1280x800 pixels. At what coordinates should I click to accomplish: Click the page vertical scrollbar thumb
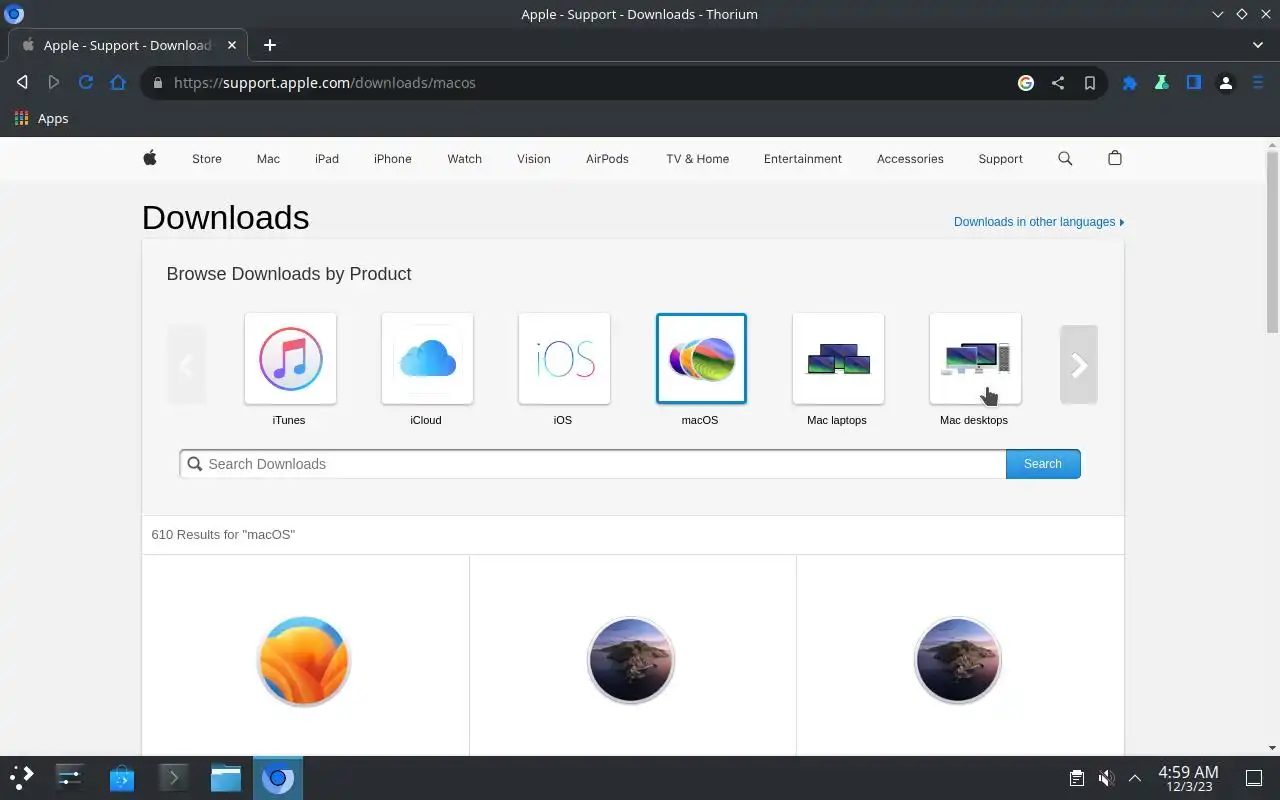[1272, 240]
